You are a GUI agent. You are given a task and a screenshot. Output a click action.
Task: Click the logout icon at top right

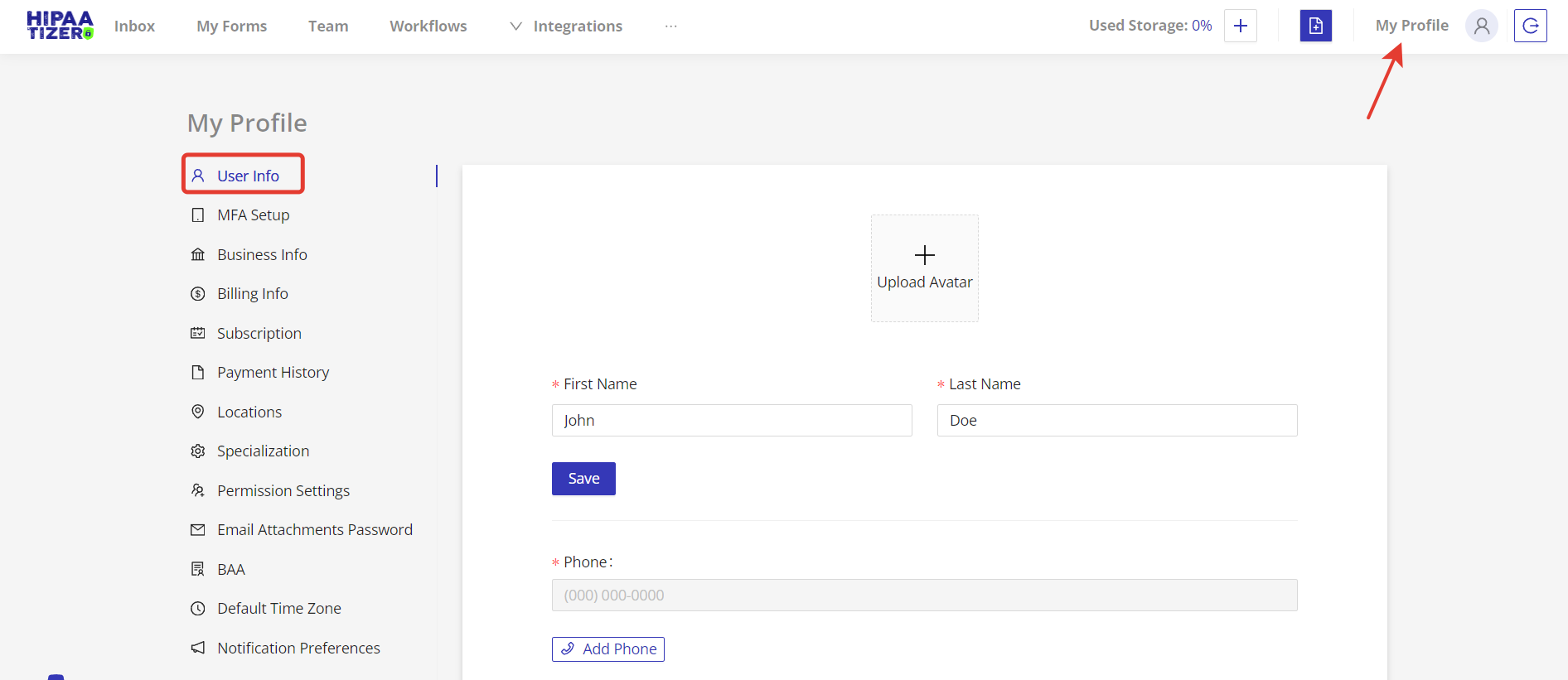pos(1530,26)
